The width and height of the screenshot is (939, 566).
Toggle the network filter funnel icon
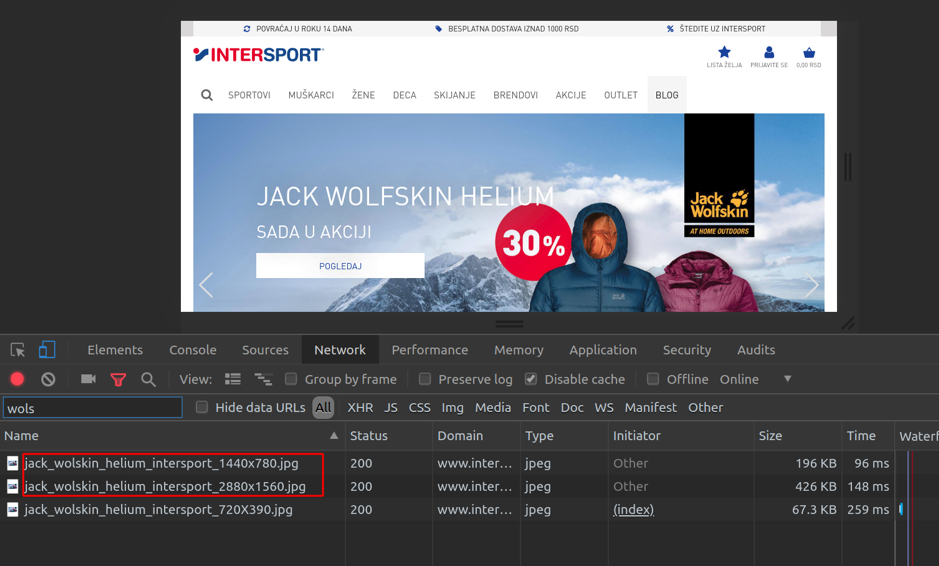click(118, 379)
